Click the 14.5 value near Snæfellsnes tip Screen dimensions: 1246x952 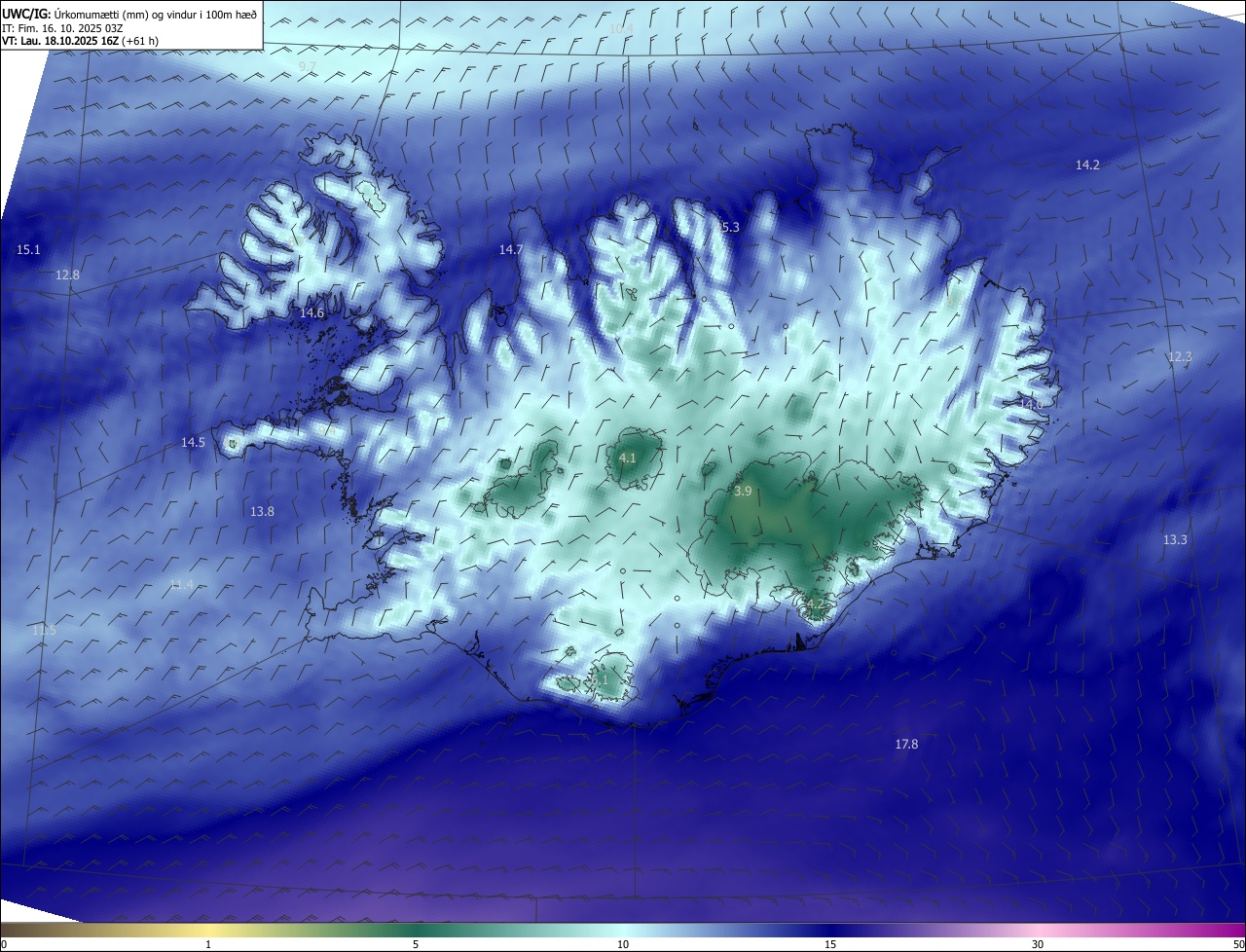[x=193, y=443]
